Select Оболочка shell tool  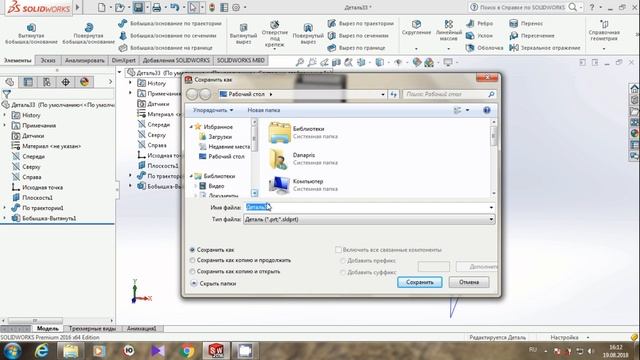(484, 48)
